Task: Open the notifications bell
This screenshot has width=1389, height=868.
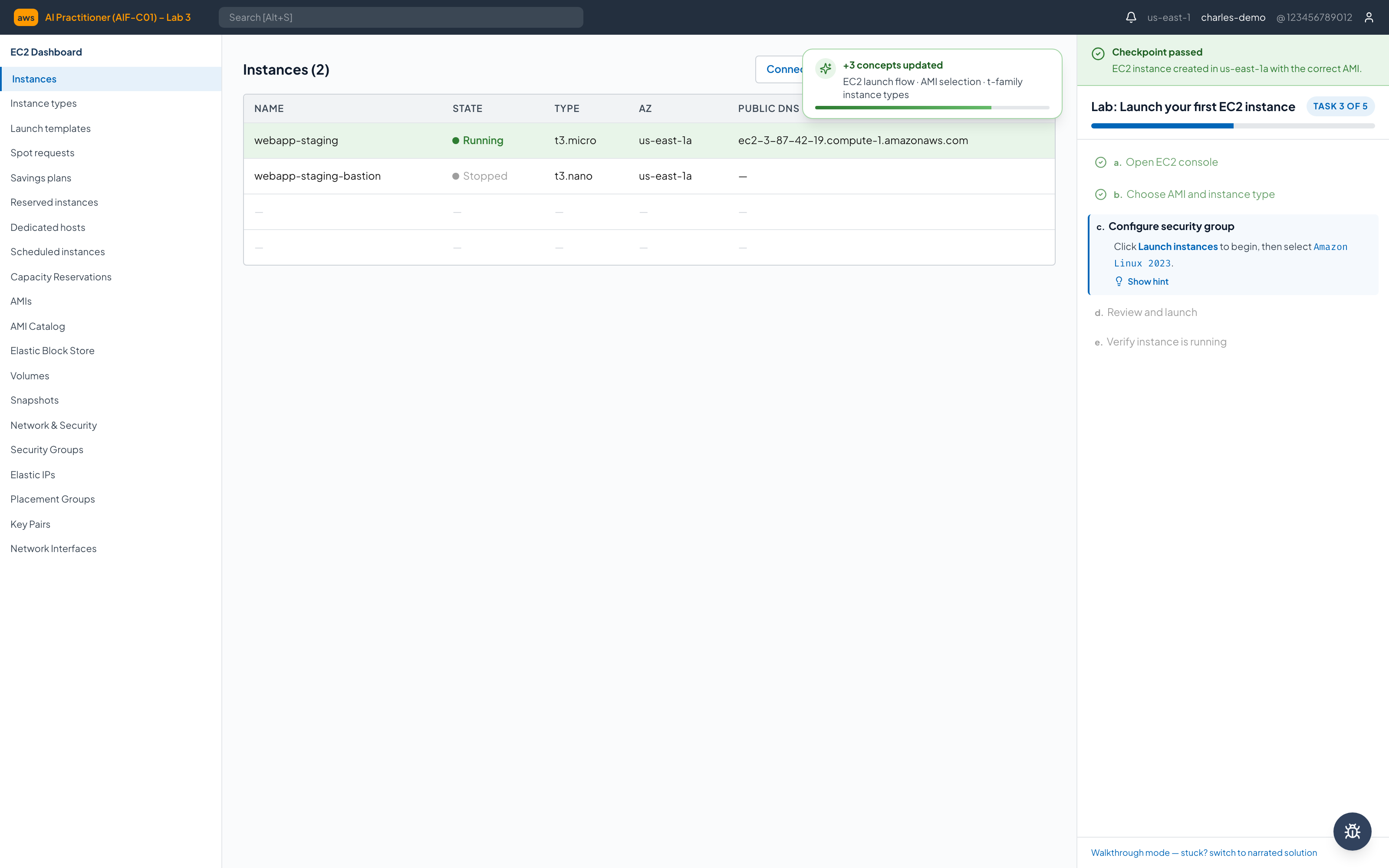Action: tap(1131, 17)
